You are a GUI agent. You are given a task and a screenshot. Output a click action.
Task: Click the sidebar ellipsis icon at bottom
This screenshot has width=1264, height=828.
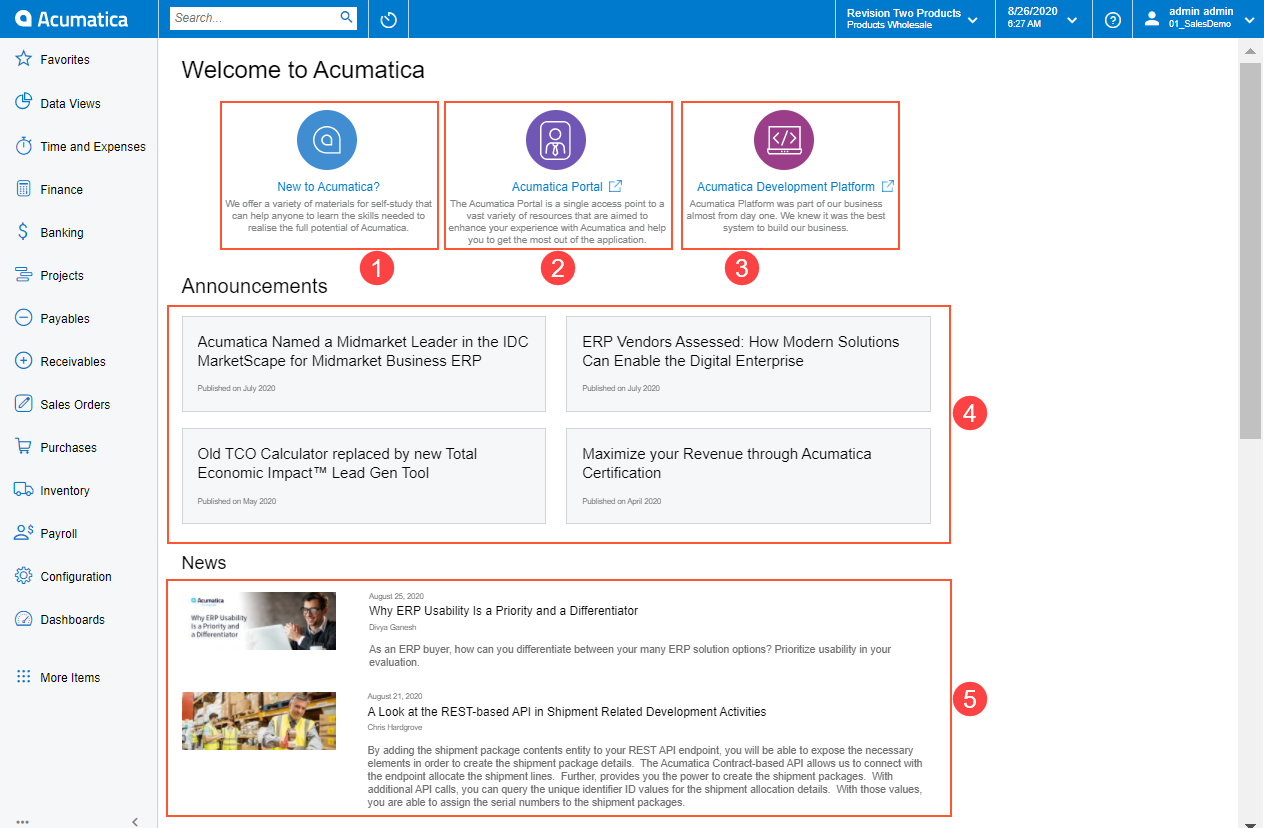pyautogui.click(x=23, y=822)
